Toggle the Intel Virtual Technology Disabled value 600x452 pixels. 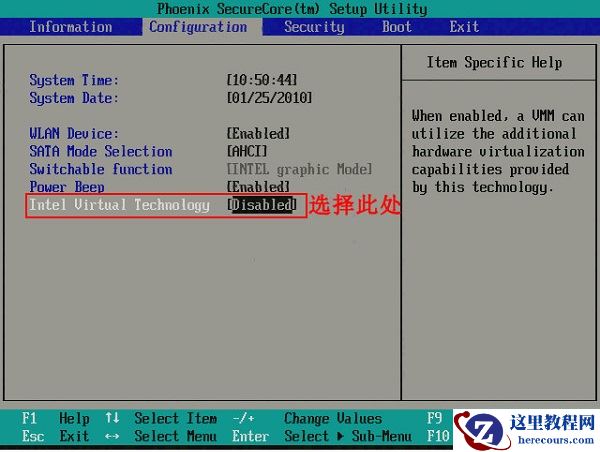tap(262, 204)
